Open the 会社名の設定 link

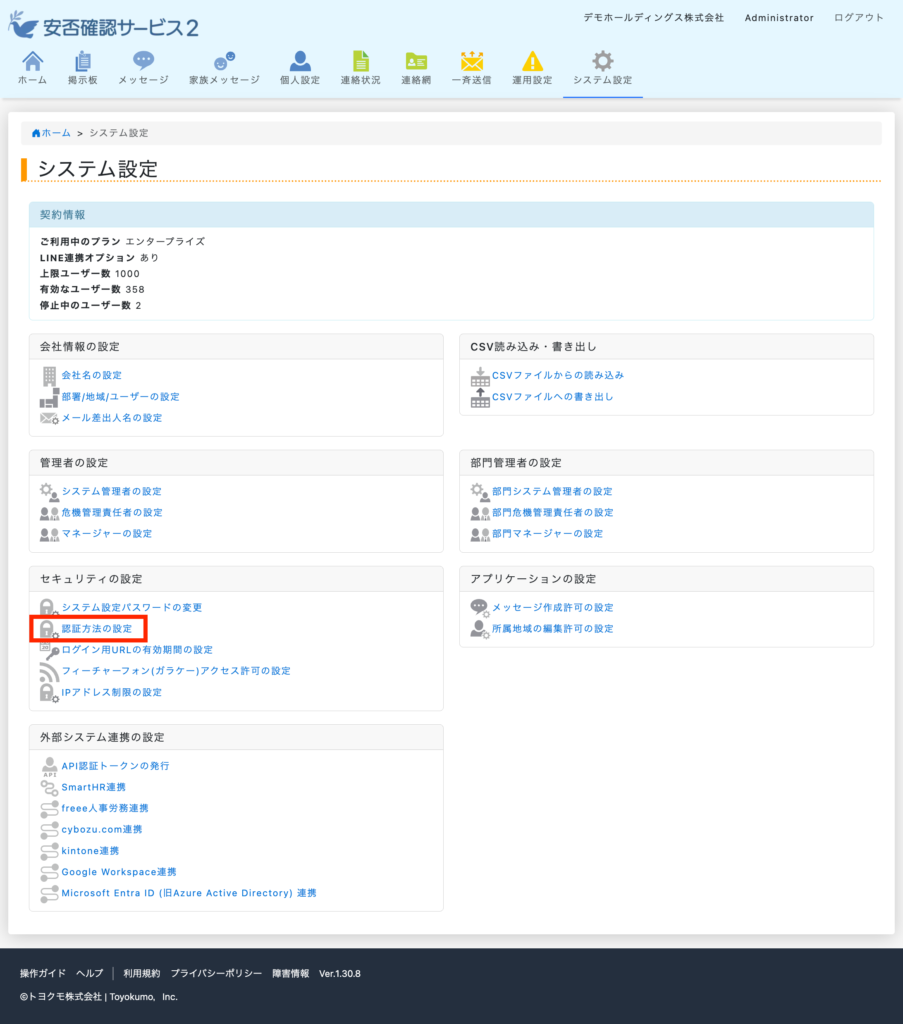[x=91, y=376]
